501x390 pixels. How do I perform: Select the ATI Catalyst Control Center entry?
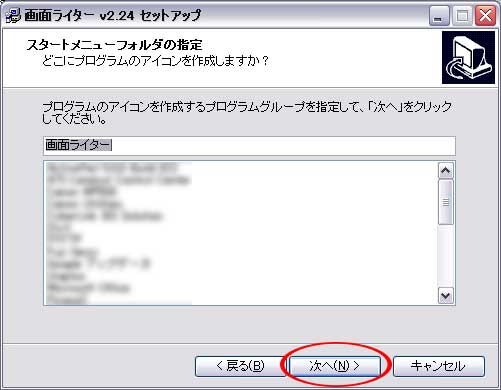pos(118,180)
